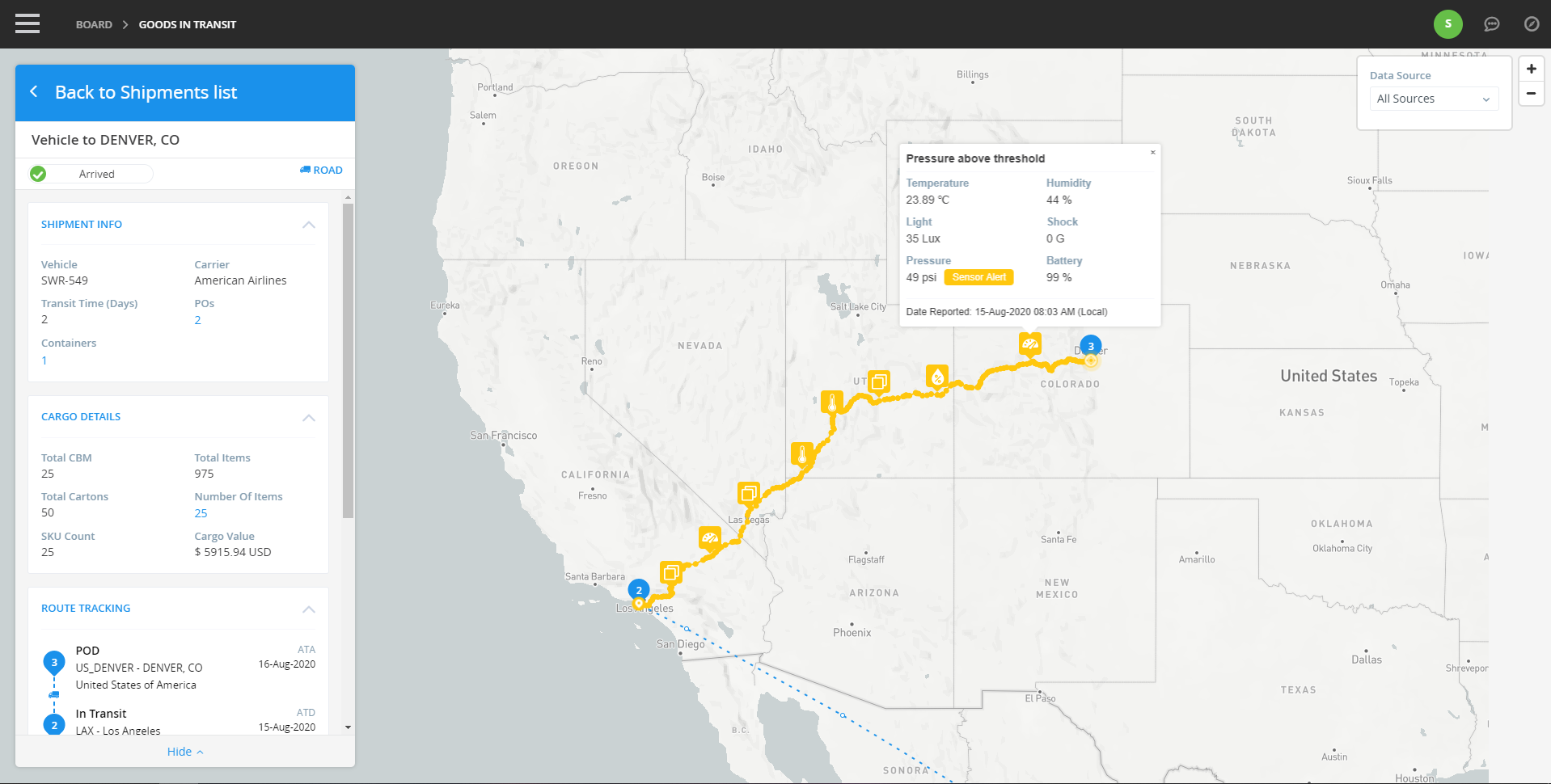Click the route stop marker 2 near Los Angeles
The image size is (1551, 784).
(x=639, y=590)
